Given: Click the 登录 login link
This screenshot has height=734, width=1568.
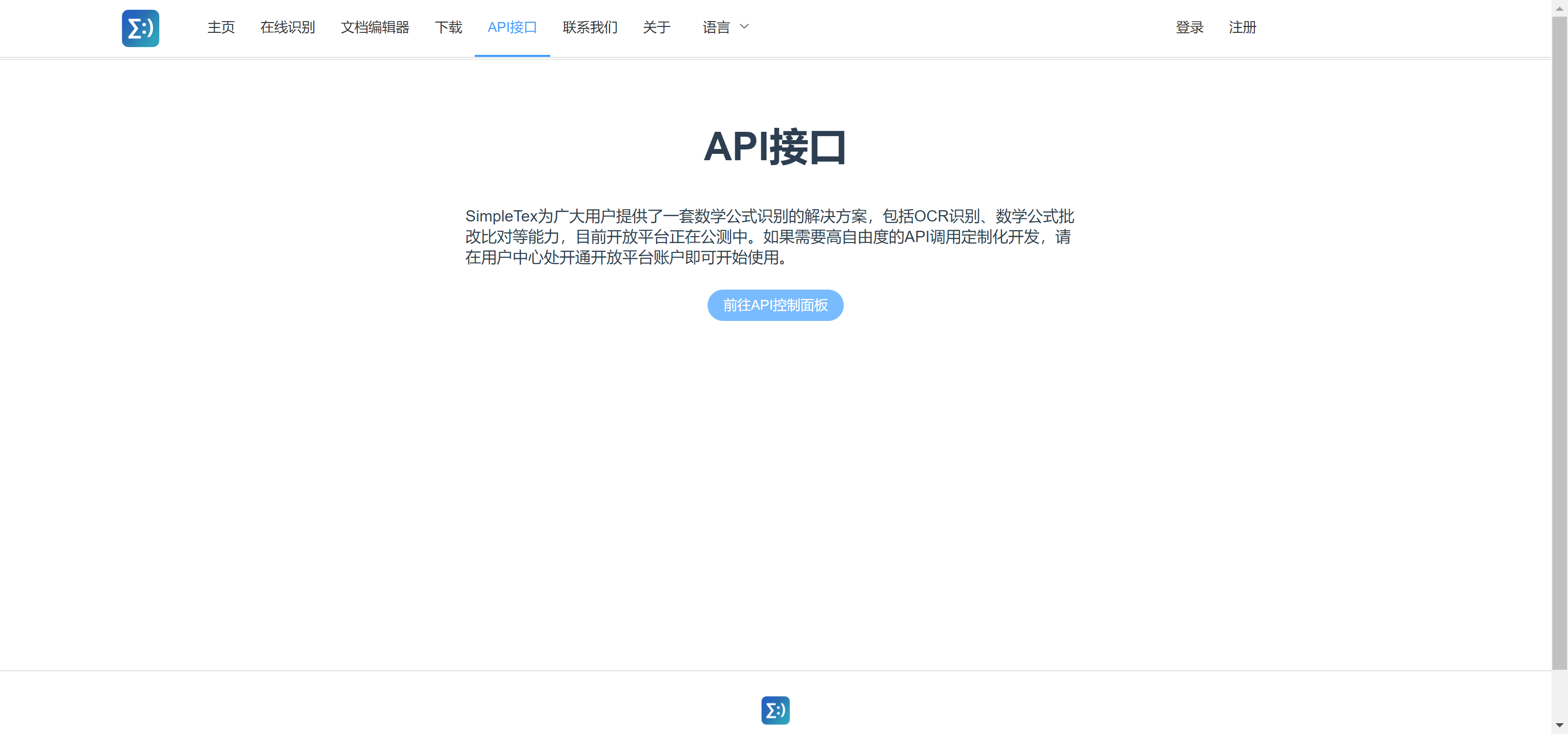Looking at the screenshot, I should [1189, 27].
